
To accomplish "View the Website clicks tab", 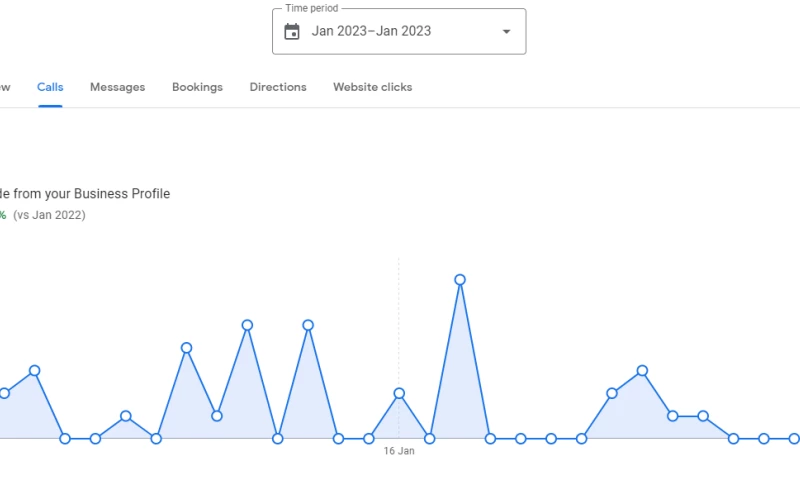I will (x=372, y=87).
